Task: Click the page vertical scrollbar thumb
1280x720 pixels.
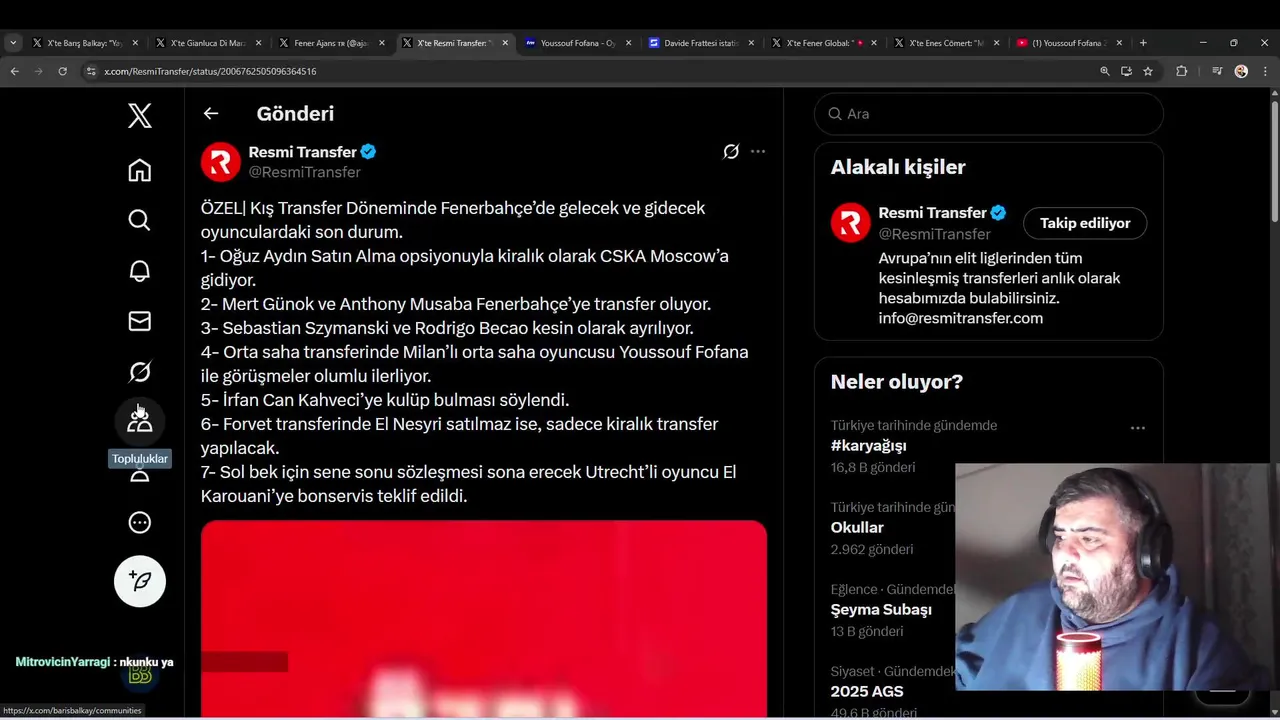Action: (1274, 160)
